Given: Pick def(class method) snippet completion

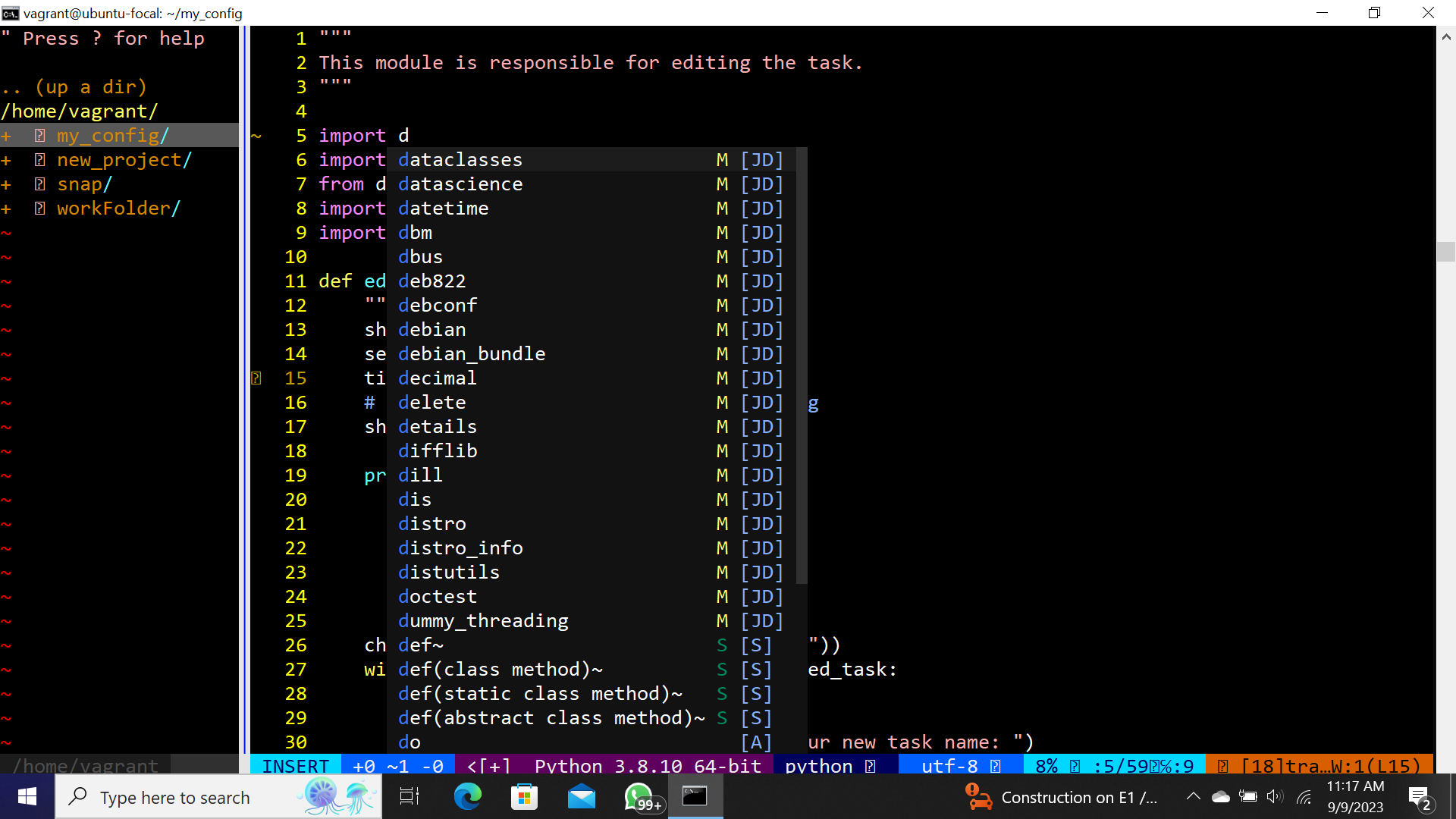Looking at the screenshot, I should pos(500,670).
